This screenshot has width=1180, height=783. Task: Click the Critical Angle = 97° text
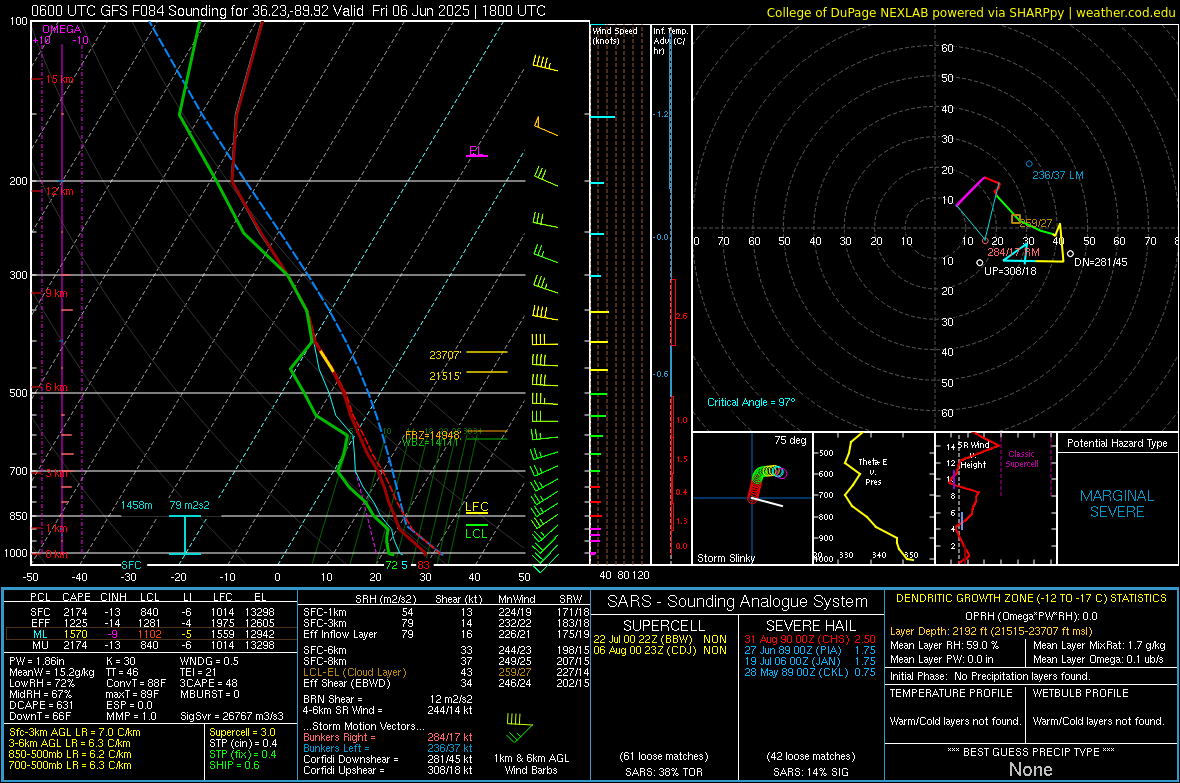[x=751, y=402]
